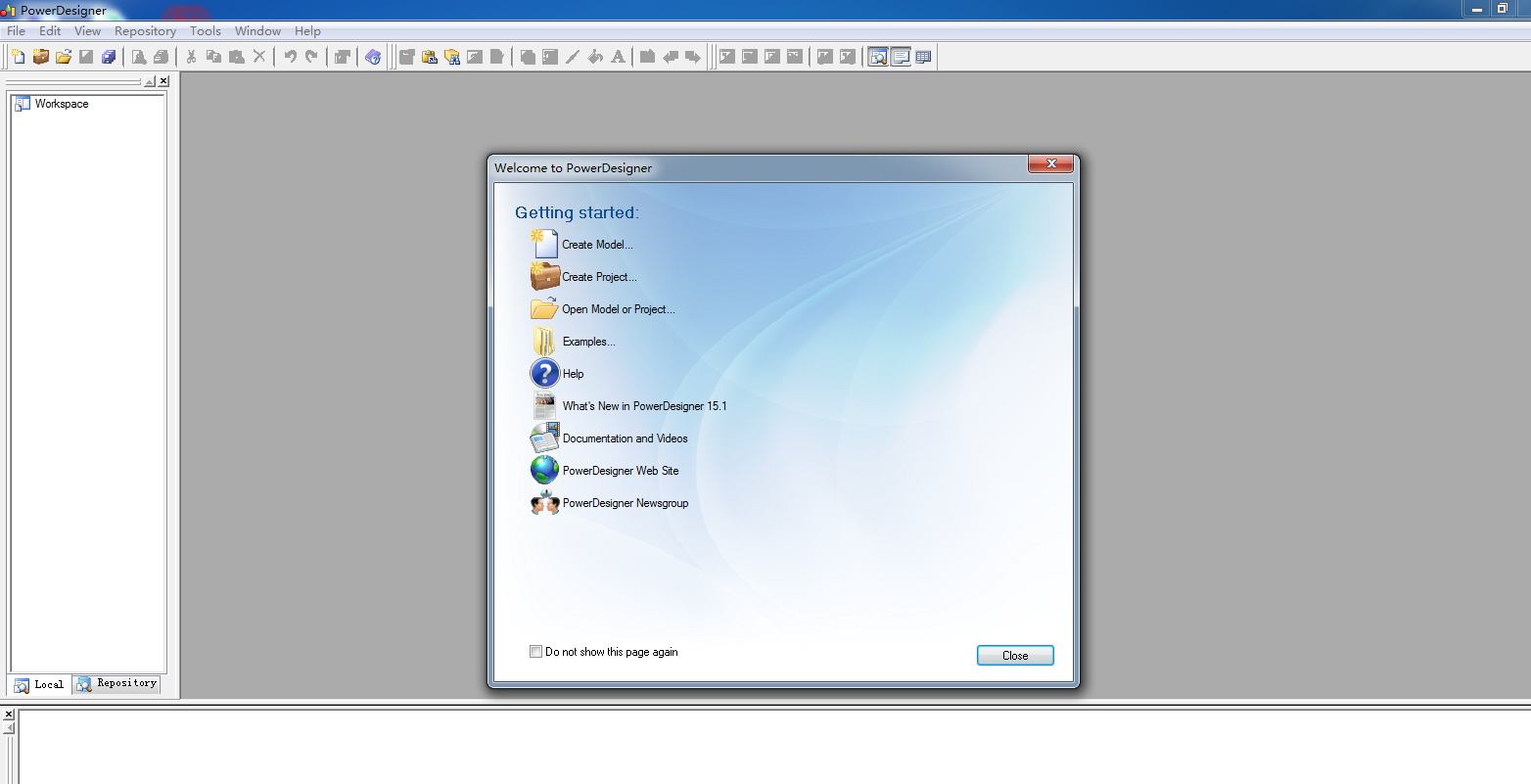Click the New Model toolbar icon
This screenshot has width=1531, height=784.
point(18,57)
